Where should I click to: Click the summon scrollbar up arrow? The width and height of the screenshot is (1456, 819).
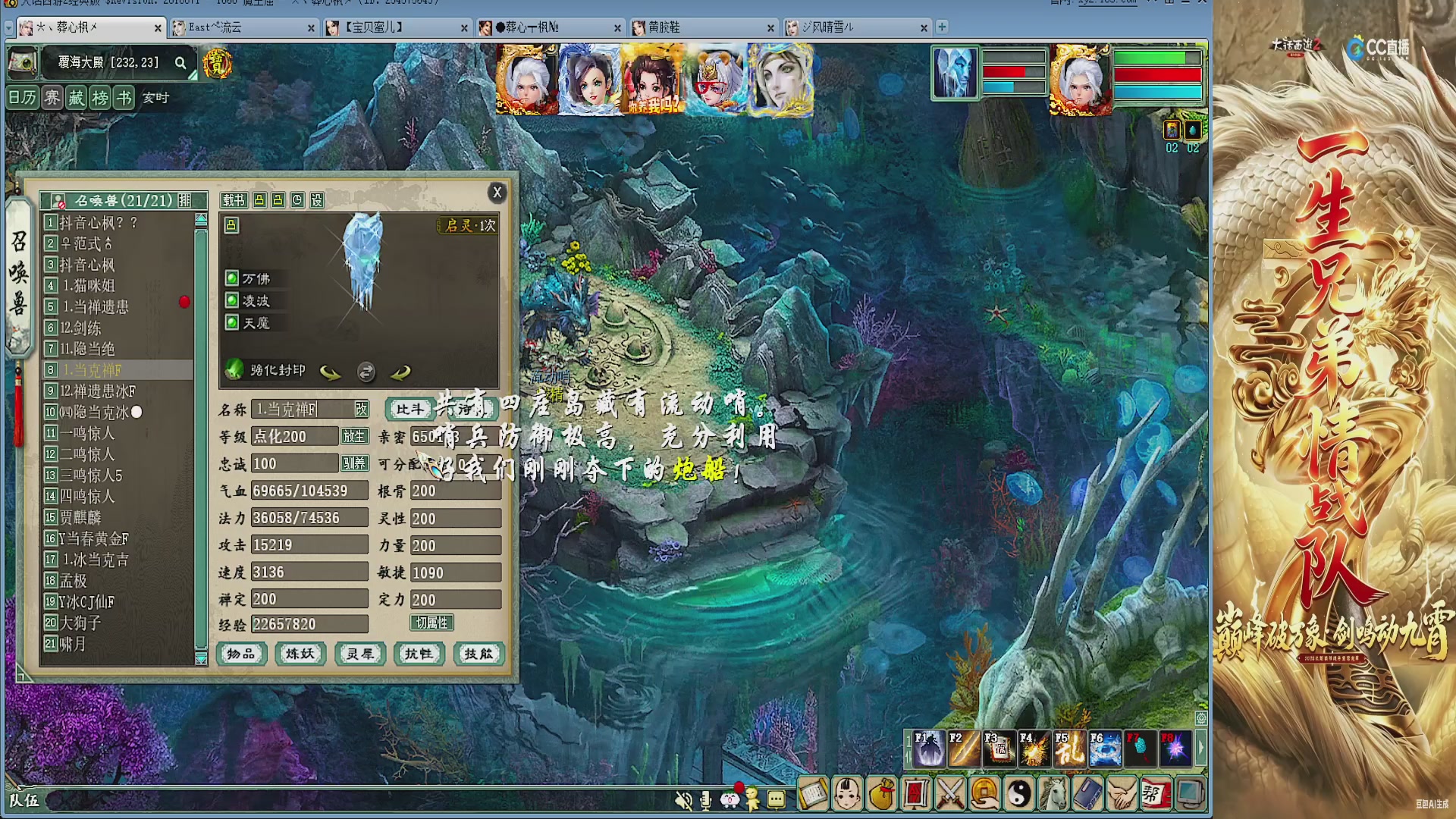pyautogui.click(x=201, y=219)
